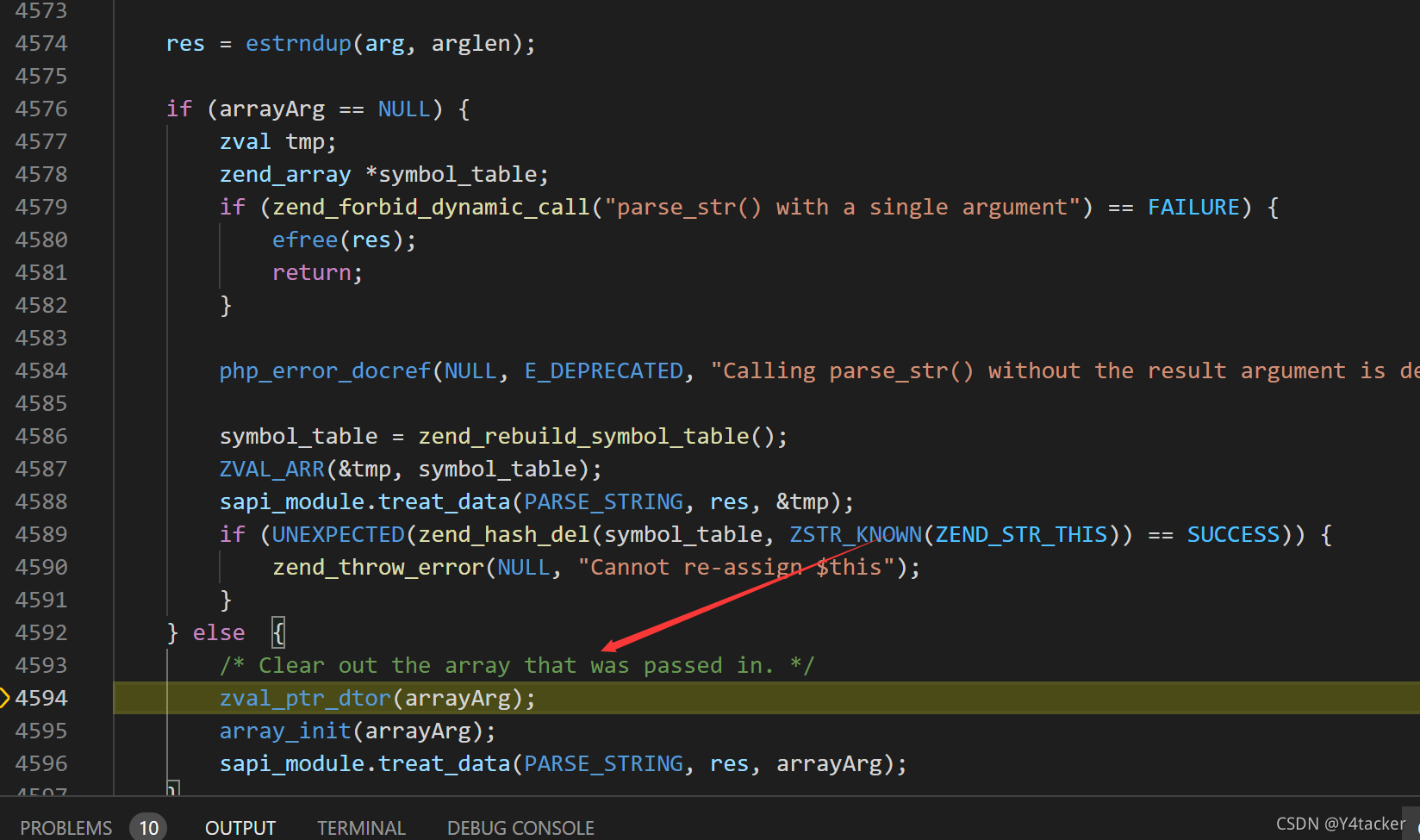1420x840 pixels.
Task: Click the debug current-line marker at 4594
Action: coord(4,698)
